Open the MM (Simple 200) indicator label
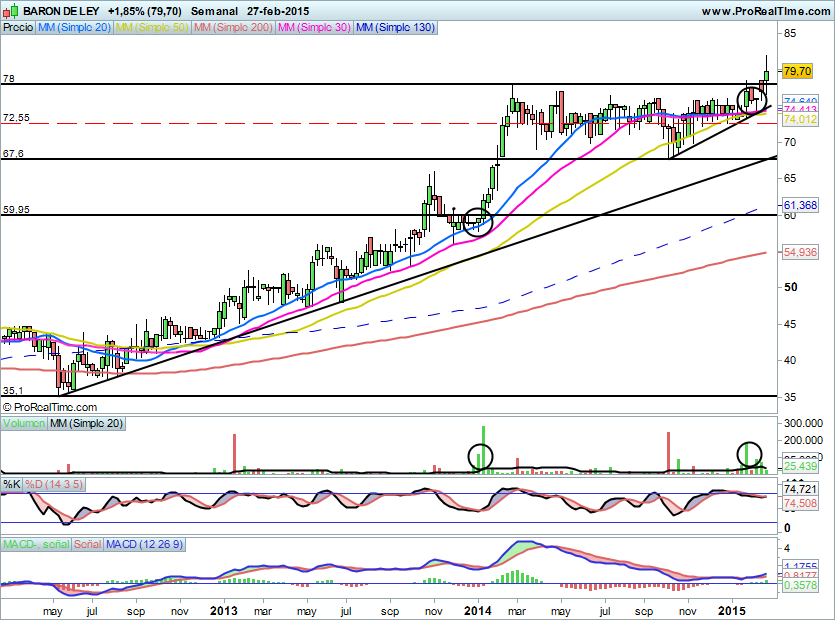 [233, 28]
